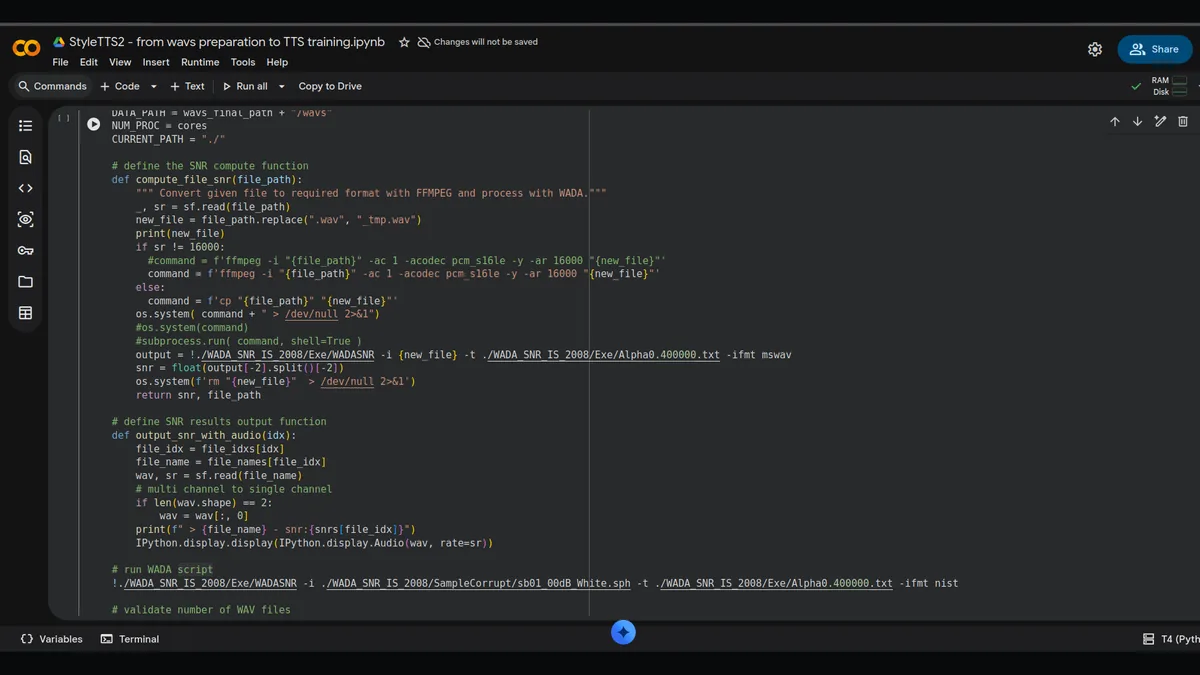The image size is (1200, 675).
Task: Click '#subprocess.run( command, shell=True )' line
Action: tap(249, 341)
